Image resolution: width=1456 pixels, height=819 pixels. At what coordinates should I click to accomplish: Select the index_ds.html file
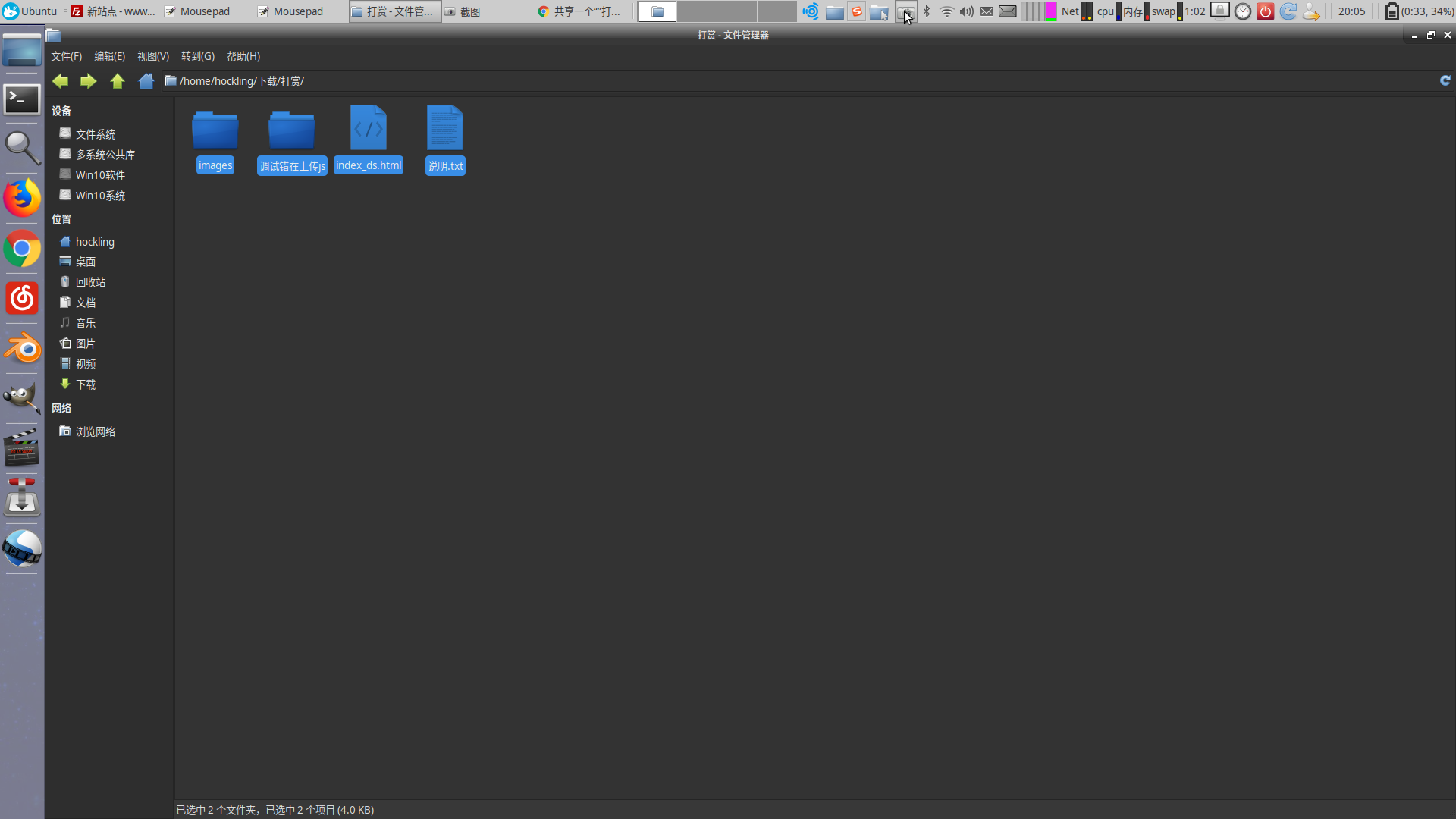click(x=369, y=141)
